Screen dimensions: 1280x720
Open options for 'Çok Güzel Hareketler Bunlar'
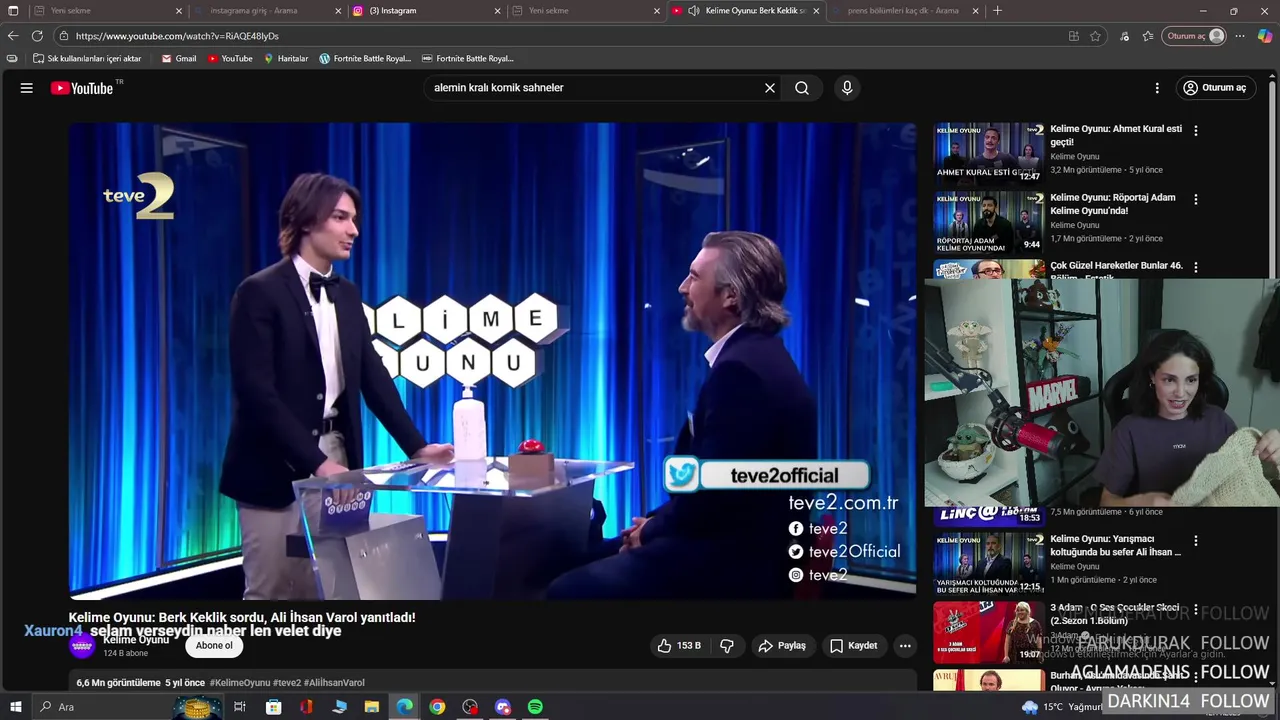tap(1195, 267)
